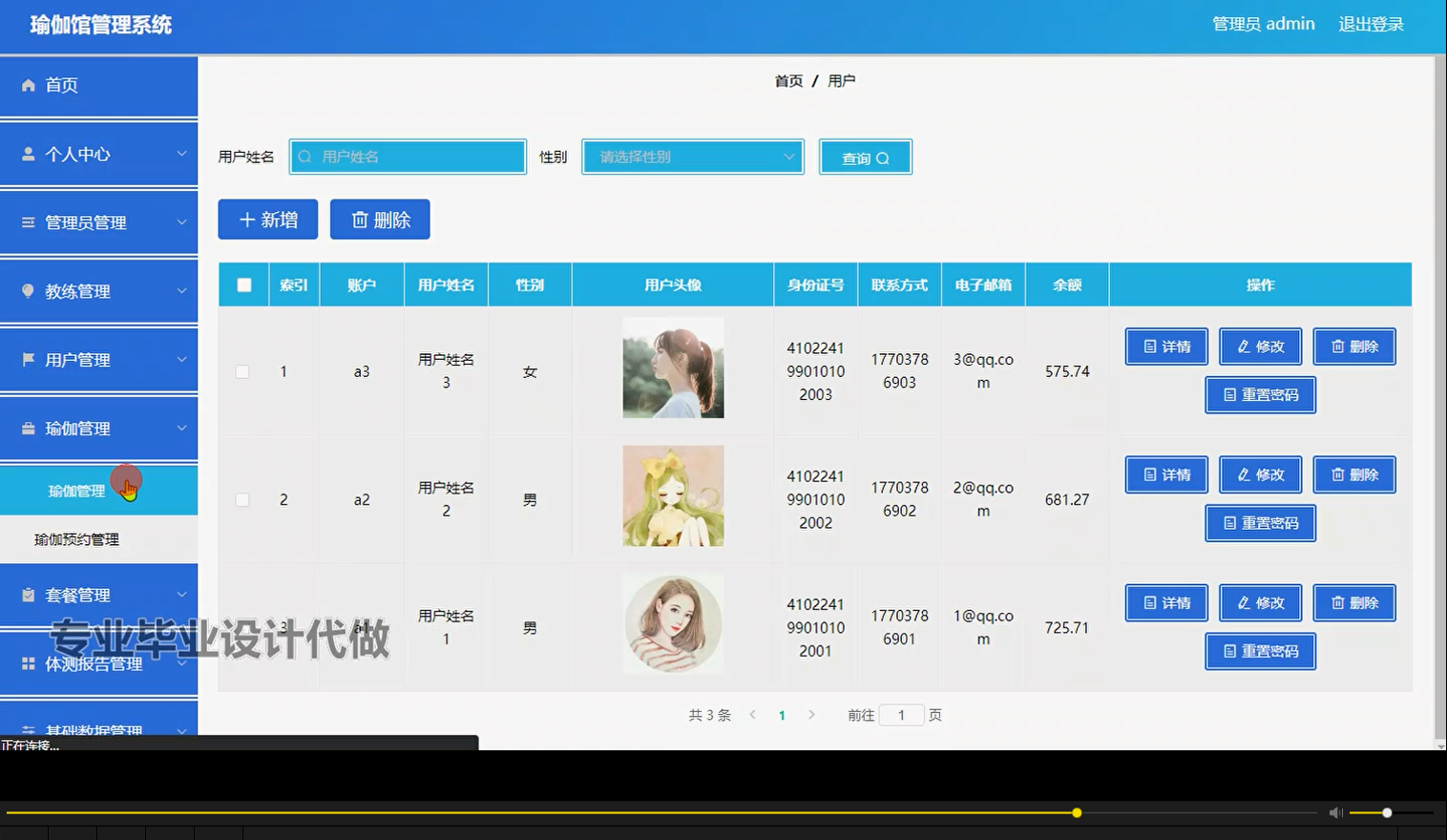Image resolution: width=1447 pixels, height=840 pixels.
Task: Check the checkbox for user a3
Action: coord(242,371)
